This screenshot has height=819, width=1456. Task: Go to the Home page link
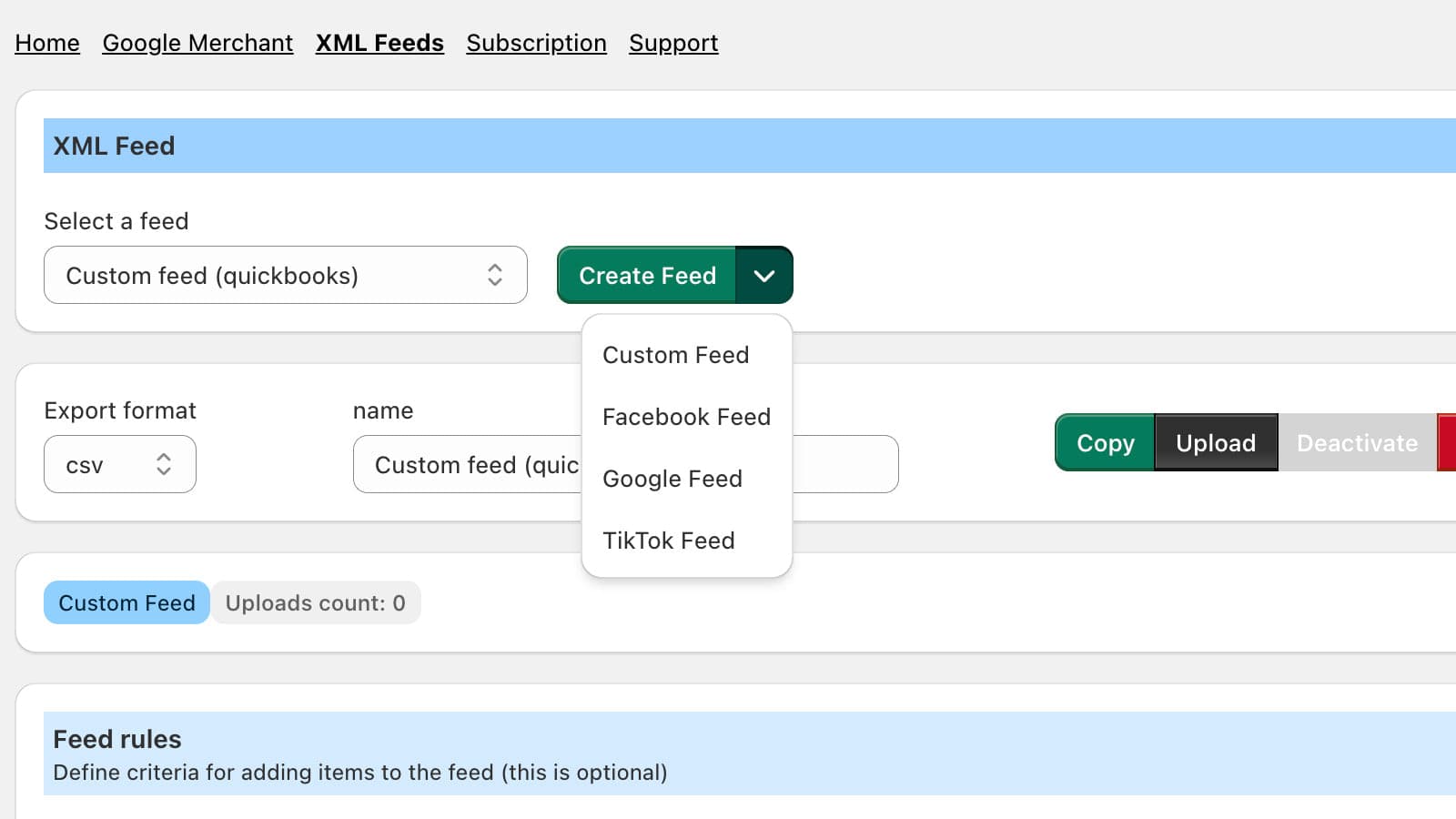pos(47,43)
